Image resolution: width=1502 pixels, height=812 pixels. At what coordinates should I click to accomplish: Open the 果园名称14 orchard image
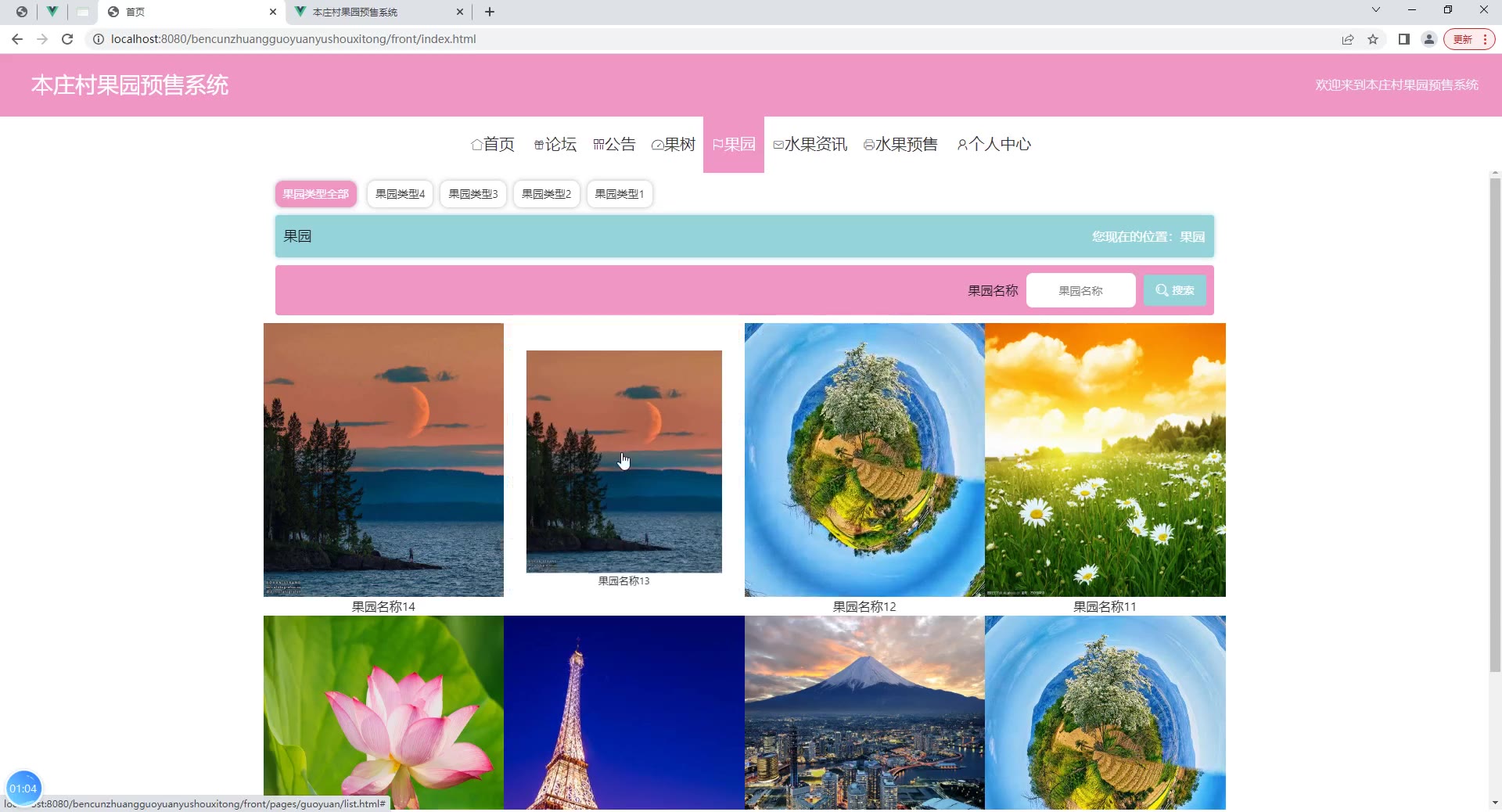(x=383, y=460)
